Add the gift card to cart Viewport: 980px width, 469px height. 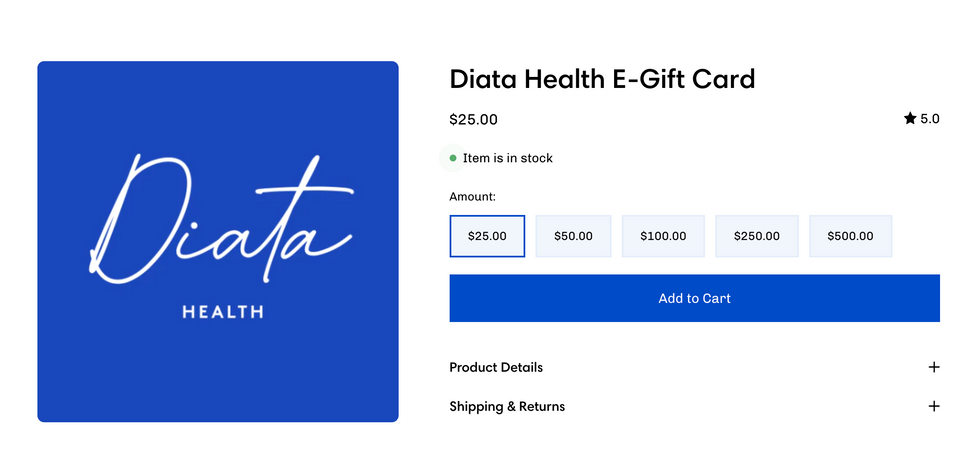[694, 298]
